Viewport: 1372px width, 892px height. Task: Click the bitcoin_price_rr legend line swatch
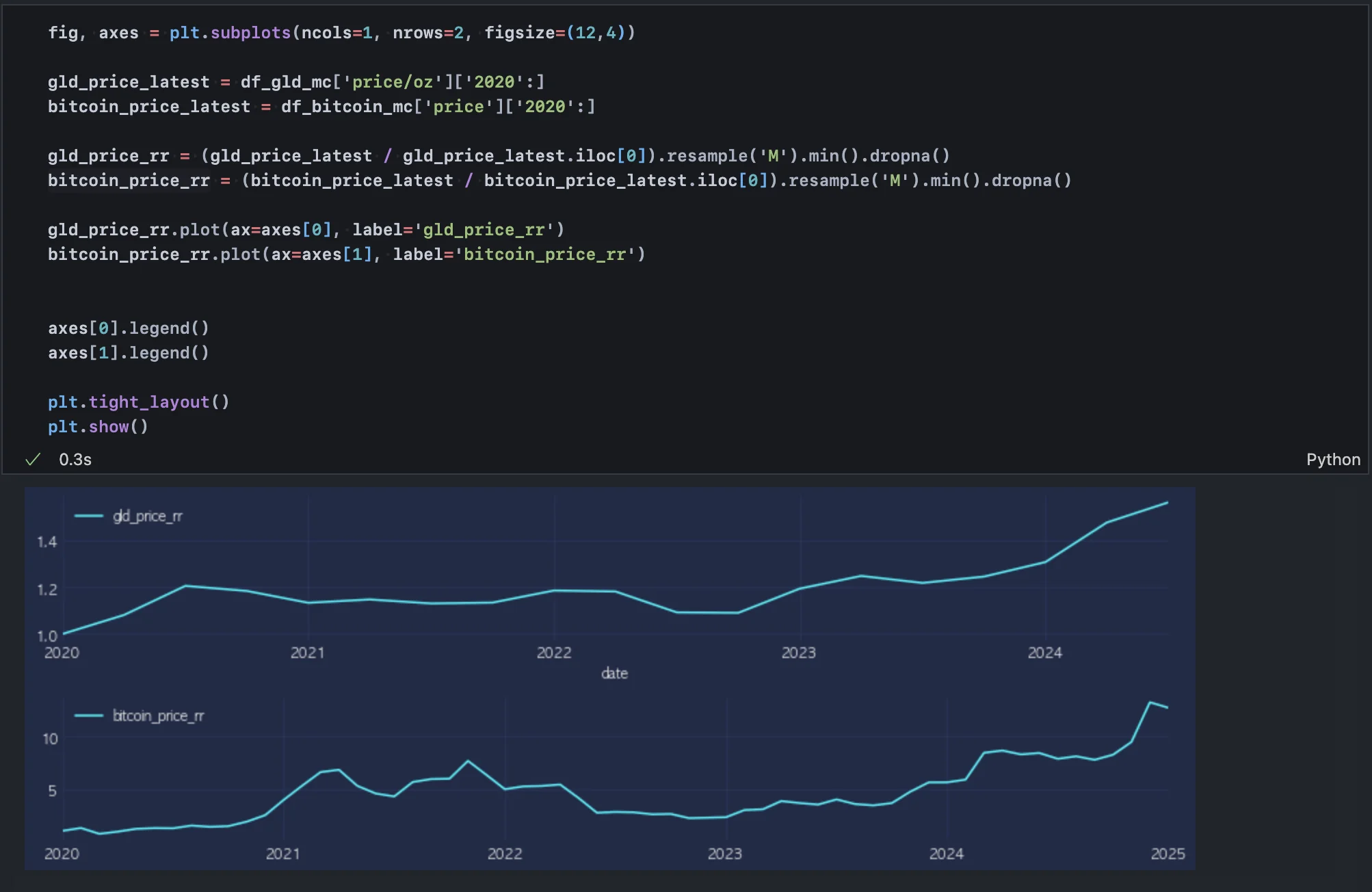tap(89, 716)
